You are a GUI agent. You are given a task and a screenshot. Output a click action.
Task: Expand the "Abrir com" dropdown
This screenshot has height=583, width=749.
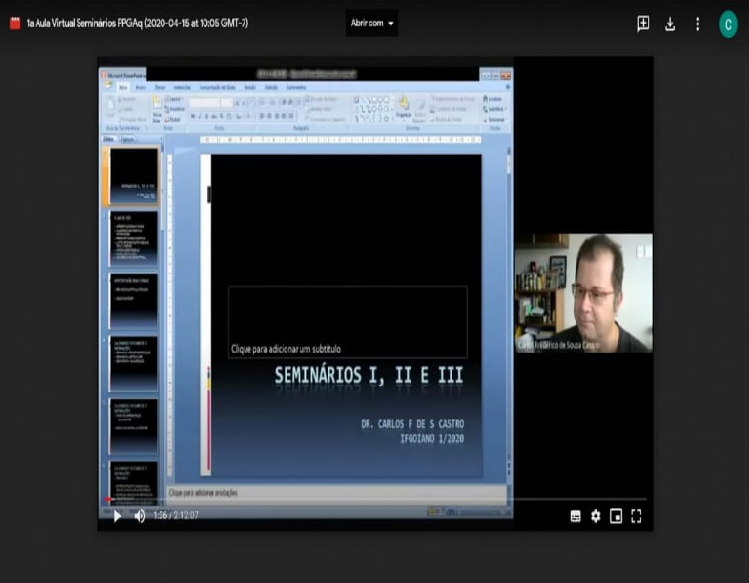372,23
